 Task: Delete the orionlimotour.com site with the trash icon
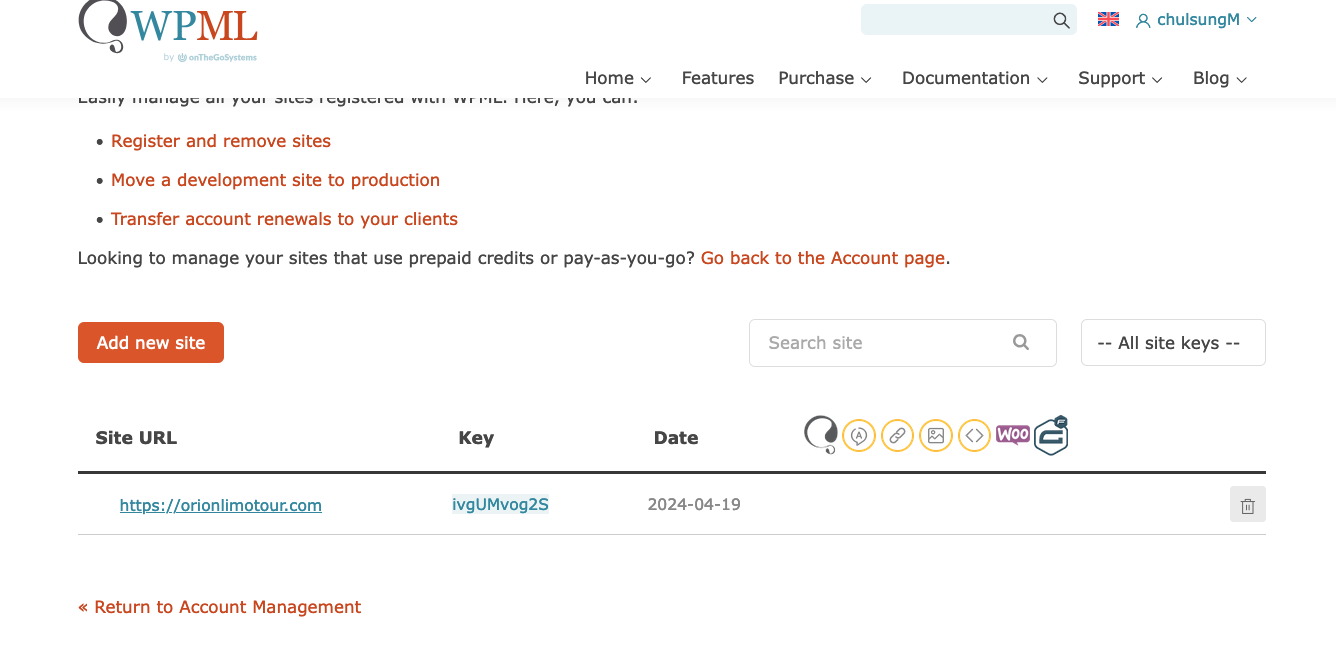[x=1247, y=505]
